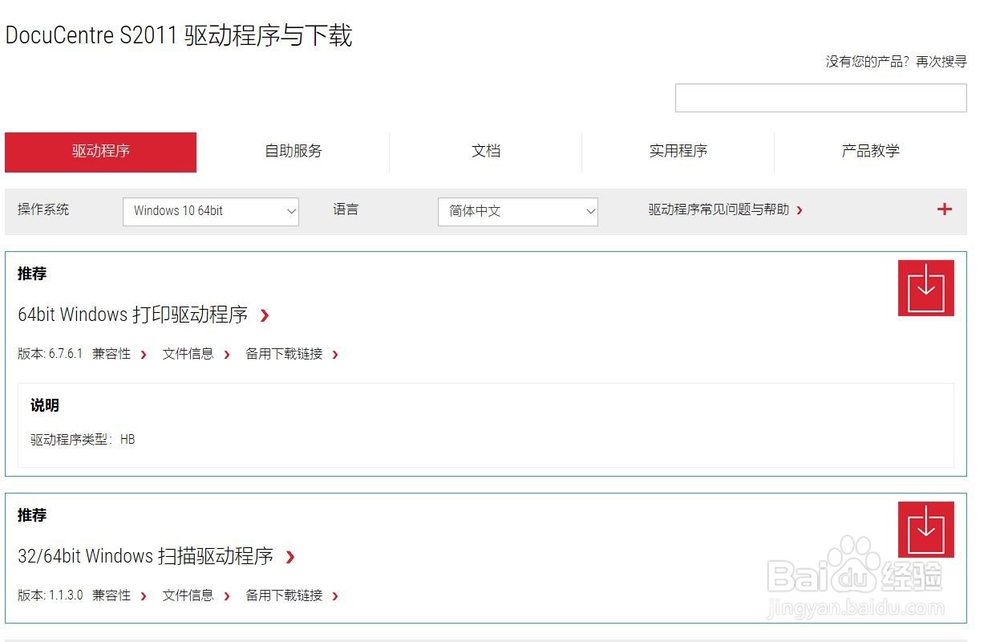Click the 驱动程序类型: HB text
1000x642 pixels.
coord(83,439)
